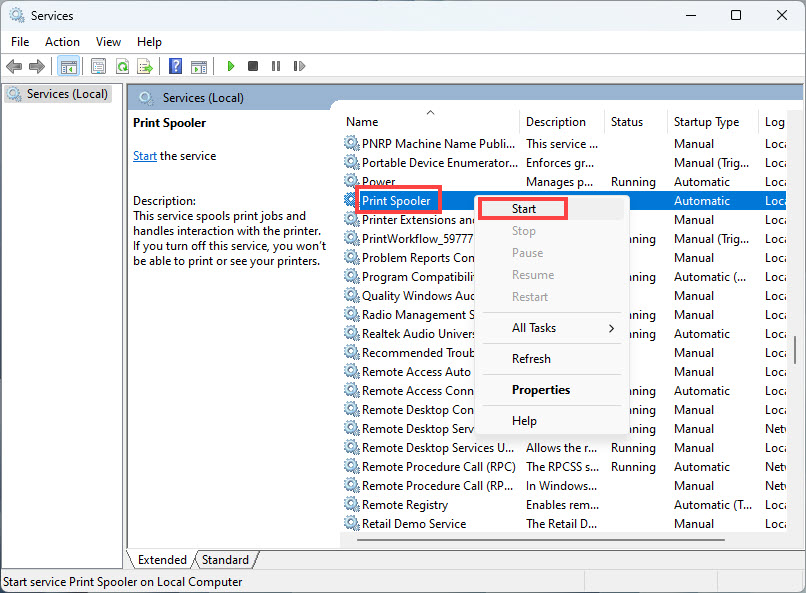Click the Properties toolbar icon
The image size is (806, 593).
pos(97,66)
